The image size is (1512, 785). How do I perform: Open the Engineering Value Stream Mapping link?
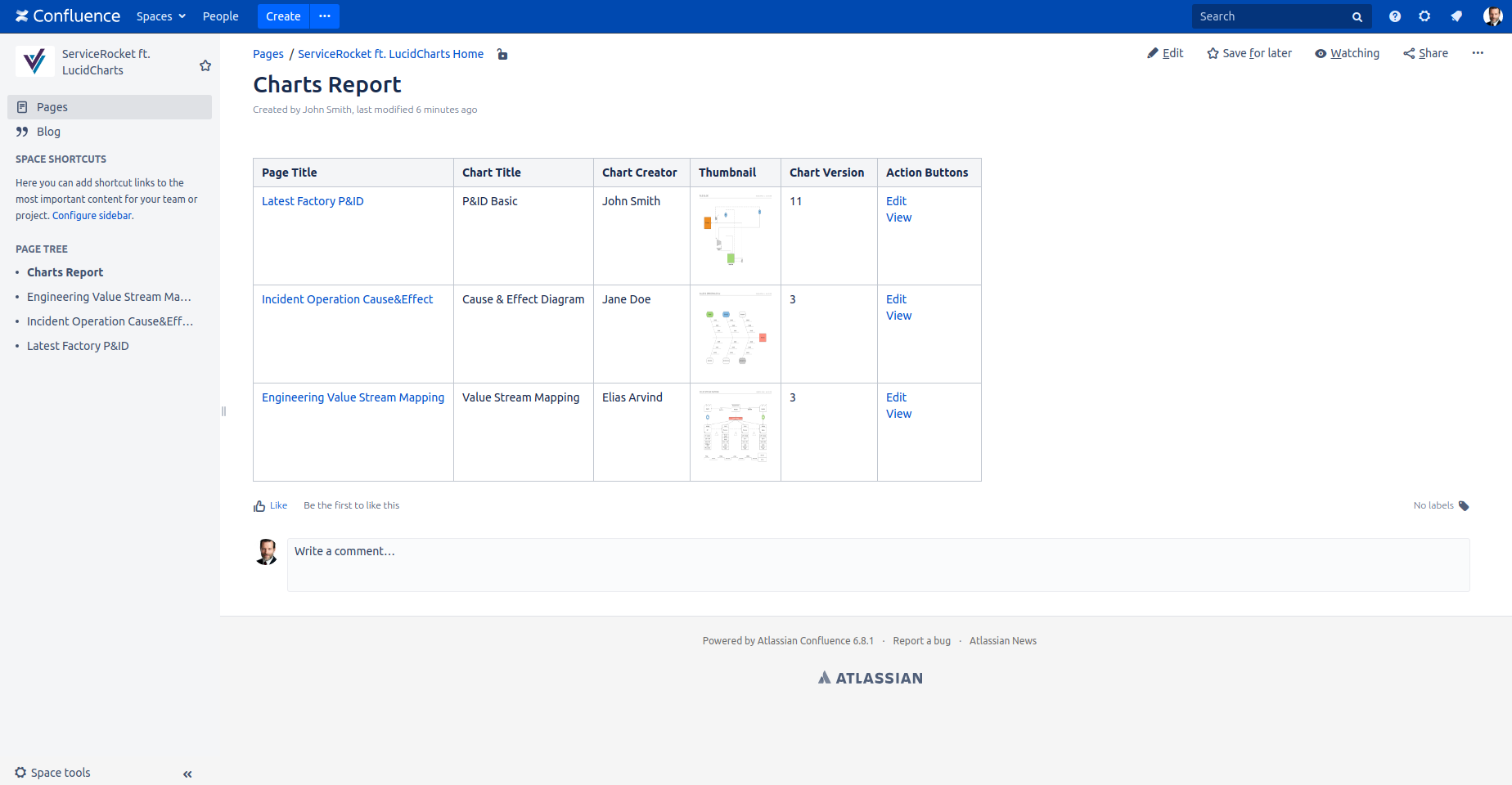(353, 397)
